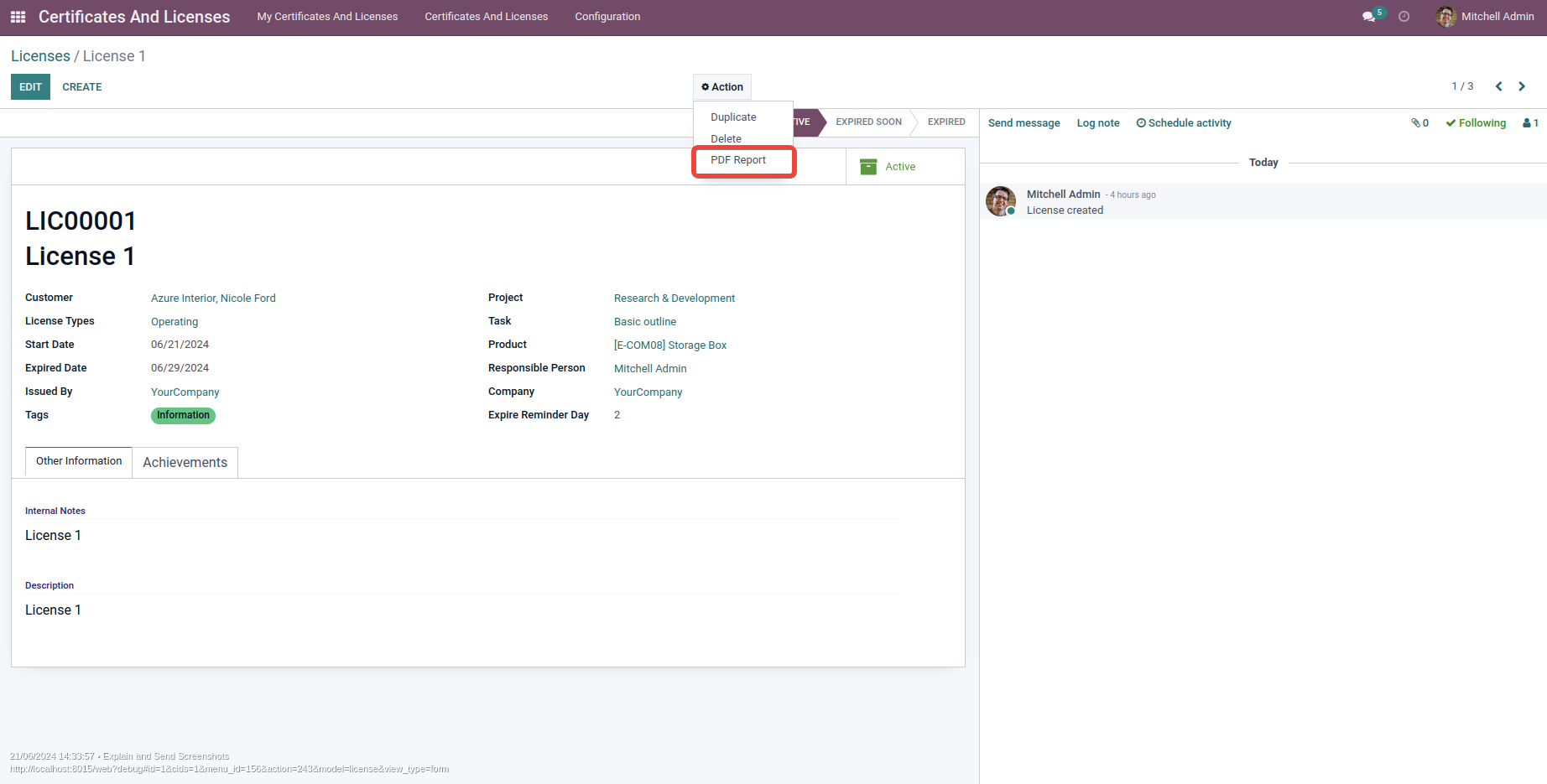This screenshot has height=784, width=1547.
Task: Open the apps grid menu icon
Action: (18, 17)
